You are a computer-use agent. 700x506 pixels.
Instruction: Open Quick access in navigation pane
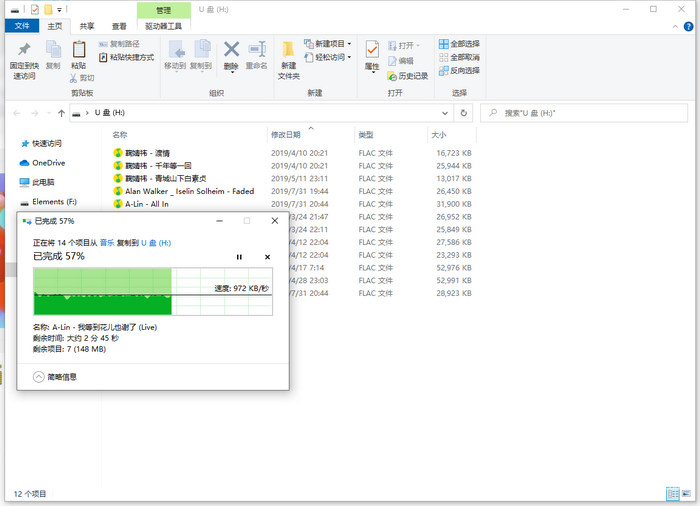click(42, 143)
